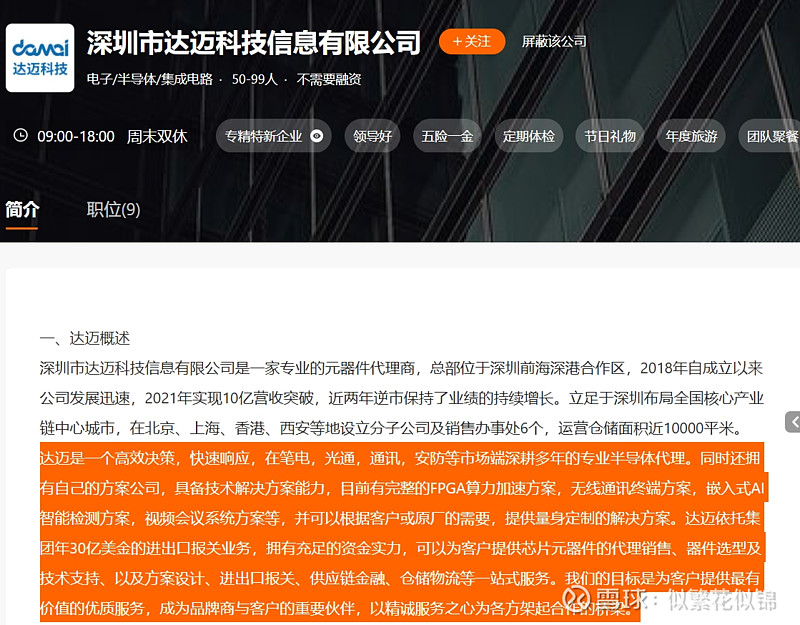Select the 专精特新企业 tag

pyautogui.click(x=273, y=136)
